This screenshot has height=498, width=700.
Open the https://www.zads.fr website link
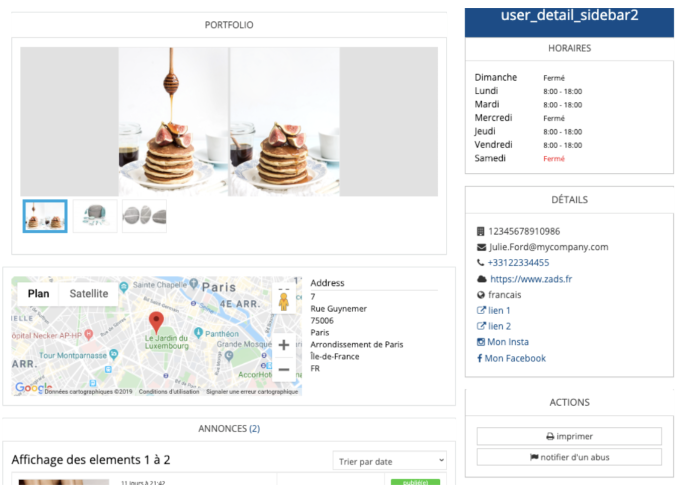tap(531, 279)
